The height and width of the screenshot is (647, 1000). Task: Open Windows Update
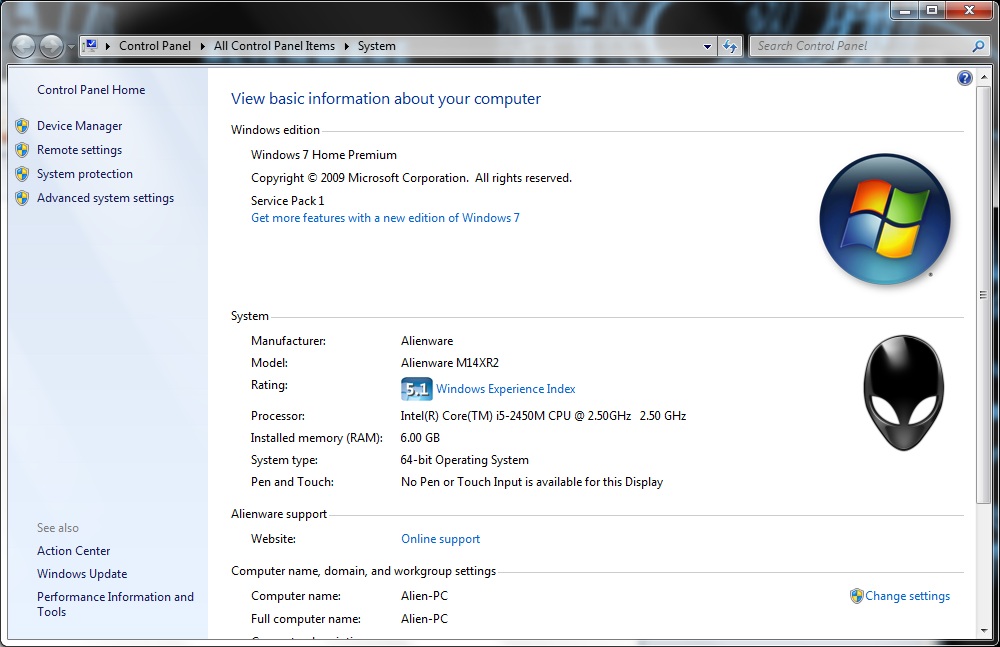point(82,574)
